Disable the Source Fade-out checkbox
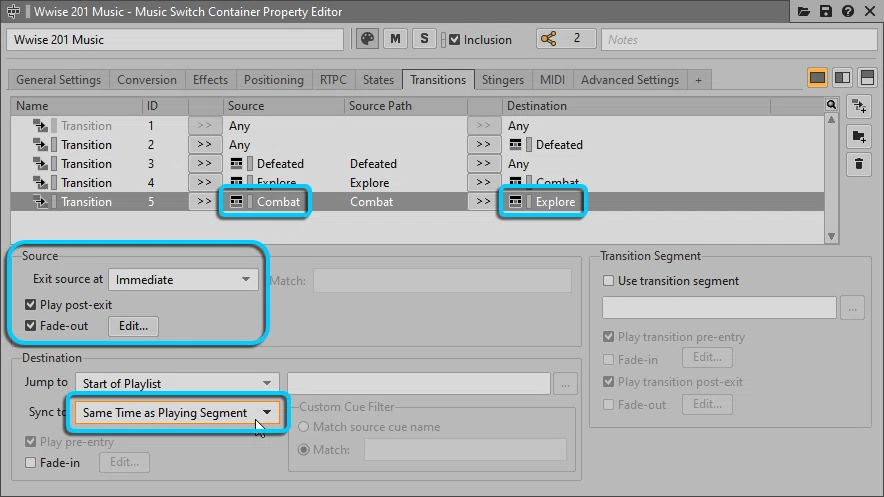 (30, 326)
